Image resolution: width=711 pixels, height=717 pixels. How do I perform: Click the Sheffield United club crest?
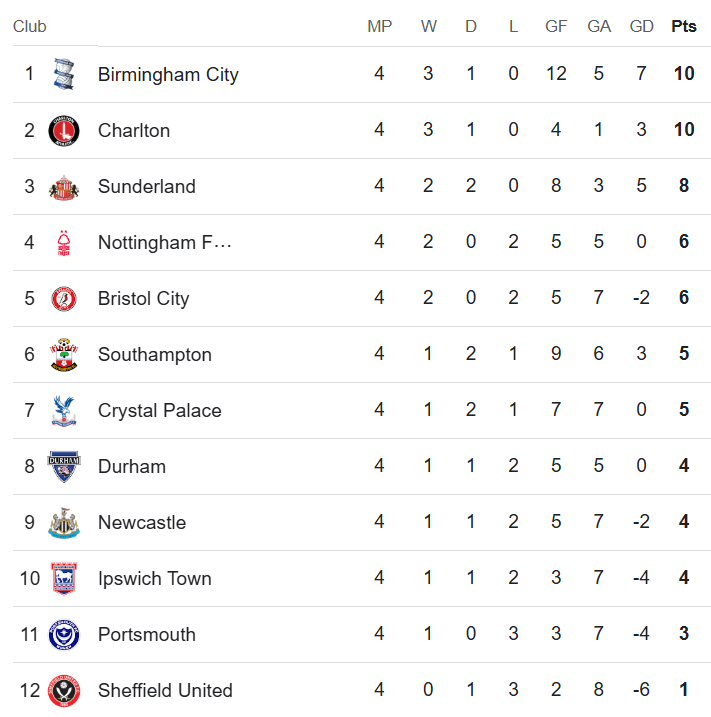[64, 690]
